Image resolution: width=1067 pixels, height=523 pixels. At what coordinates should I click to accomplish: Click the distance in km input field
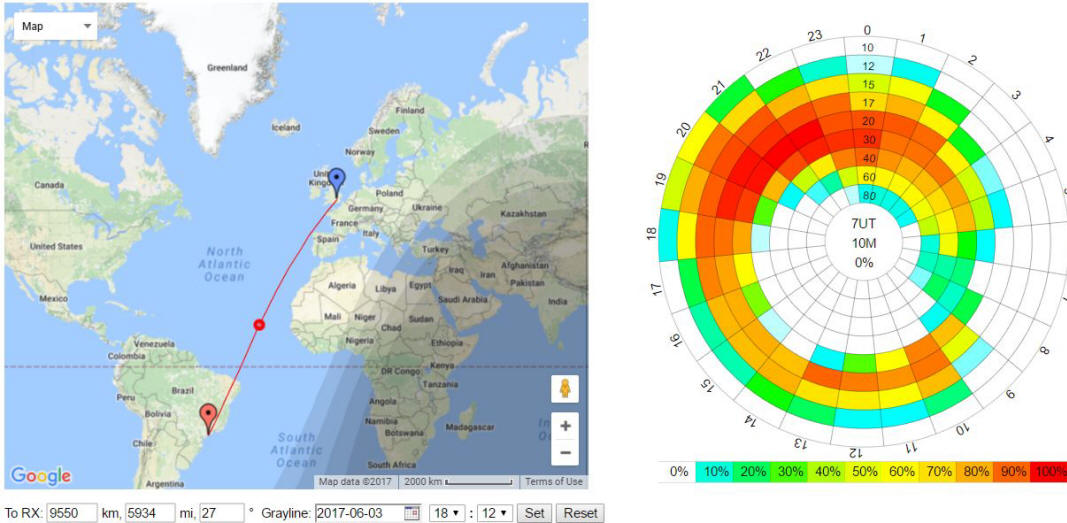click(72, 513)
